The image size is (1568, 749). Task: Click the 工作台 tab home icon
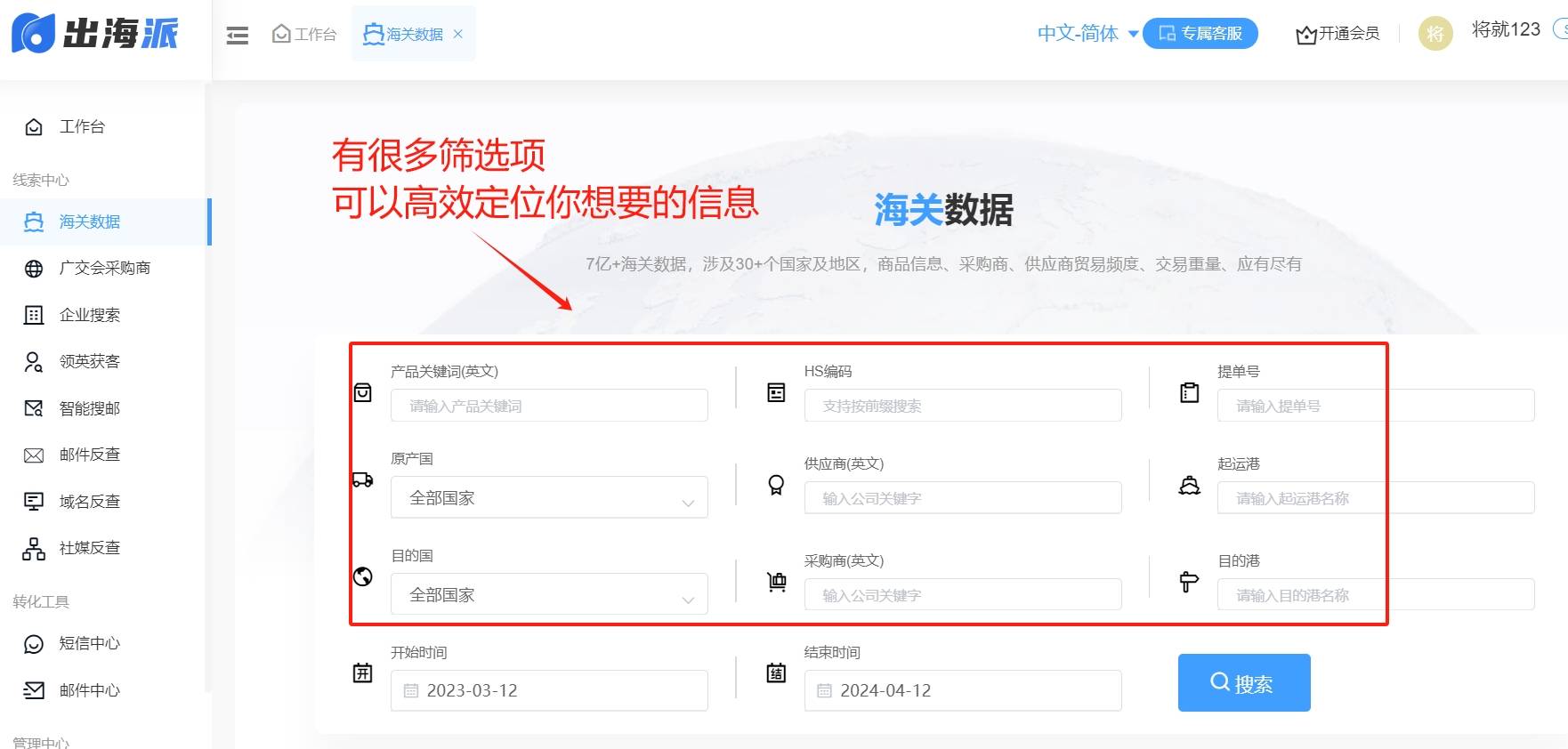[x=281, y=34]
